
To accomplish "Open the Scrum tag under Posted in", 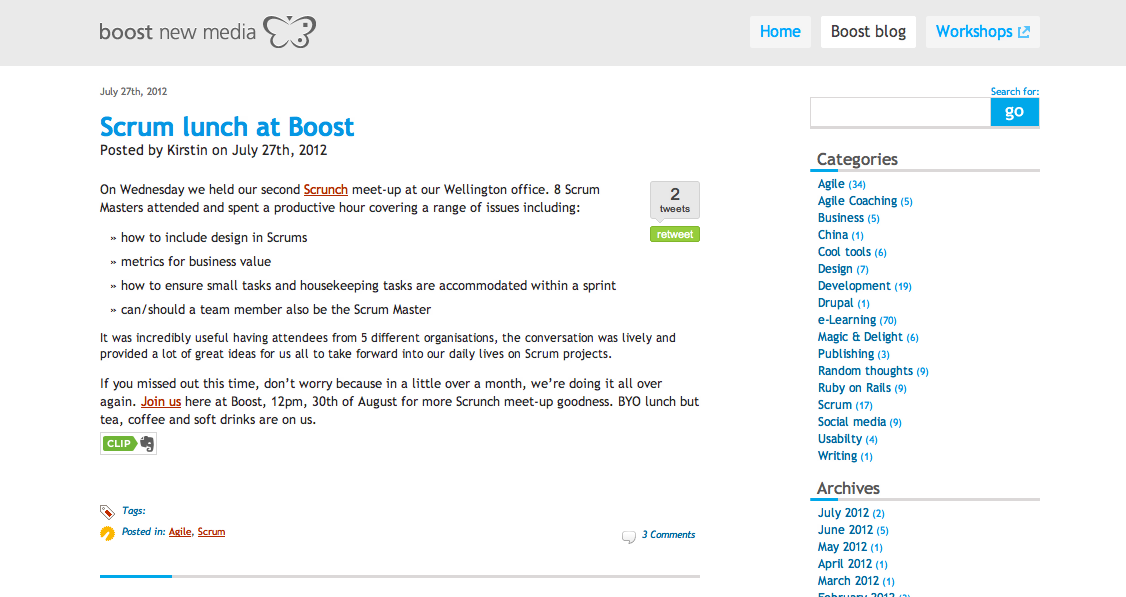I will pos(211,532).
